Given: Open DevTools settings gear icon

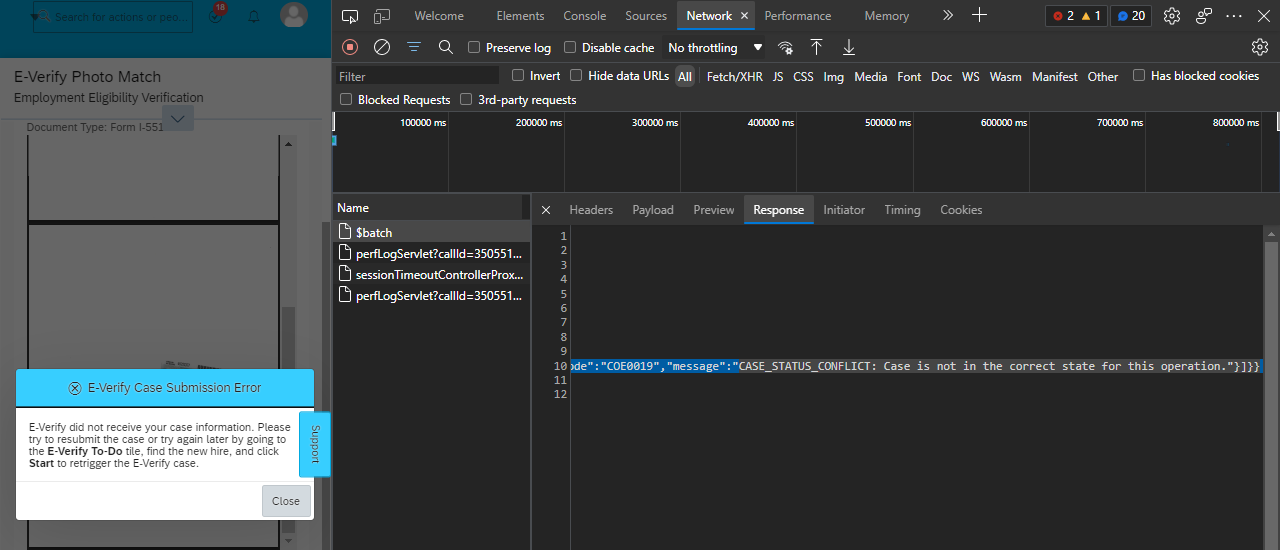Looking at the screenshot, I should [1172, 16].
